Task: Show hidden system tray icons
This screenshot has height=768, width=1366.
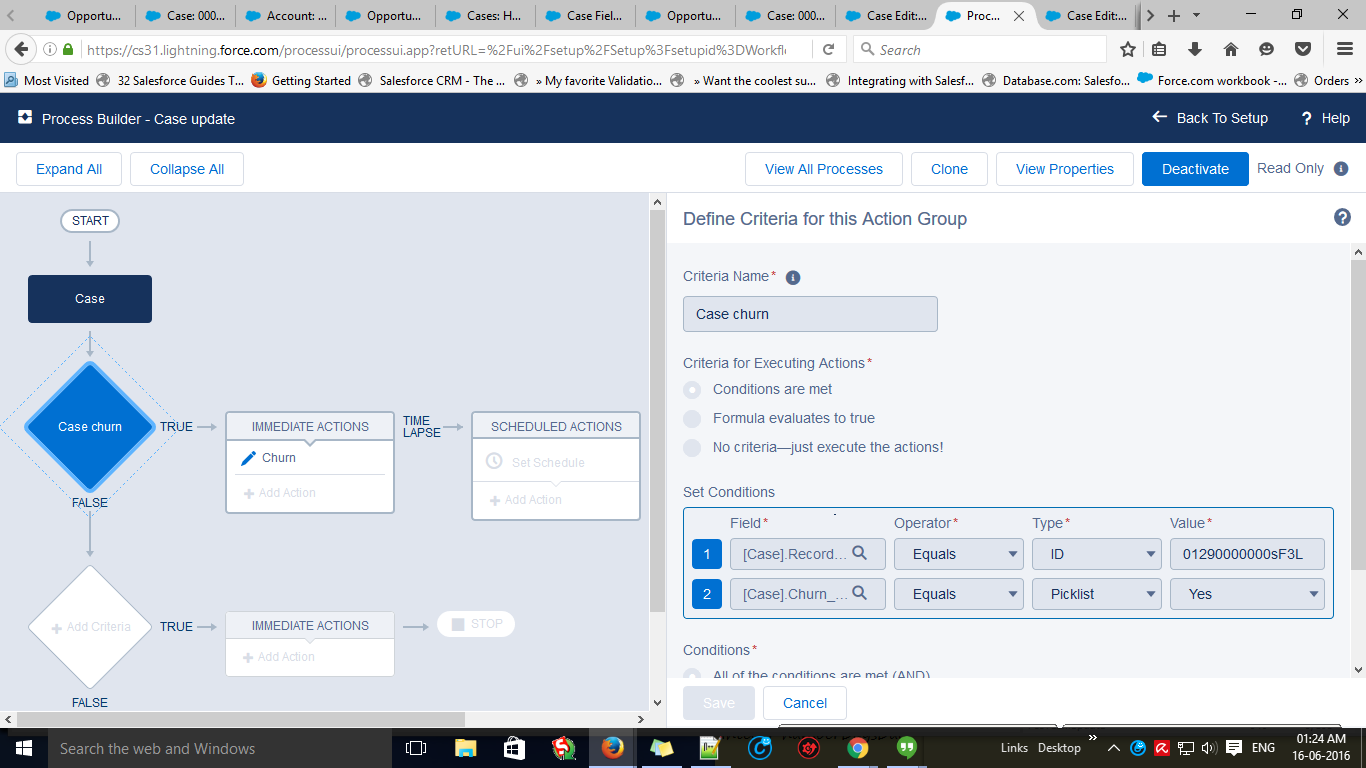Action: pyautogui.click(x=1114, y=748)
